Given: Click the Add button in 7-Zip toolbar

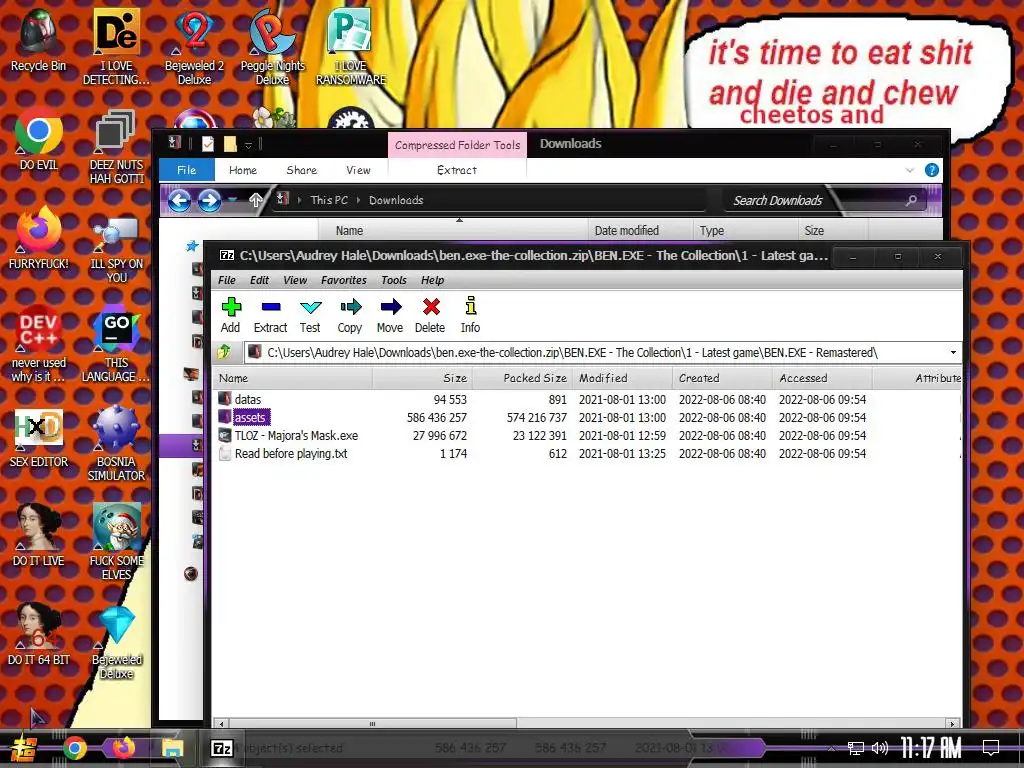Looking at the screenshot, I should point(231,315).
